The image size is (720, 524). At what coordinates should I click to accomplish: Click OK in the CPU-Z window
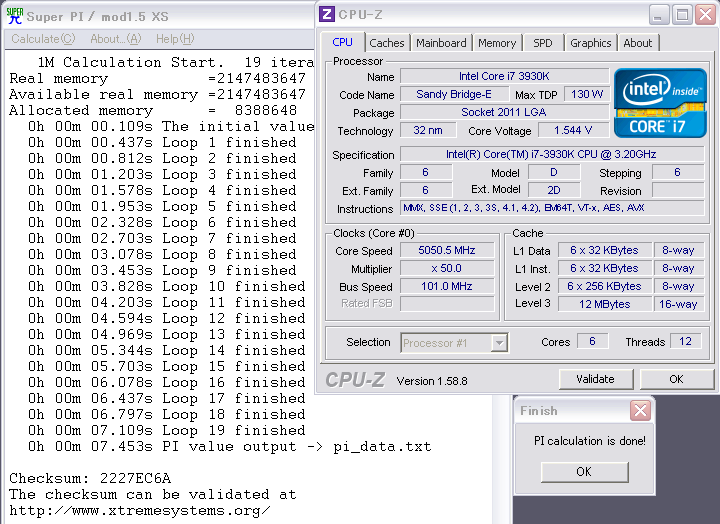[676, 379]
